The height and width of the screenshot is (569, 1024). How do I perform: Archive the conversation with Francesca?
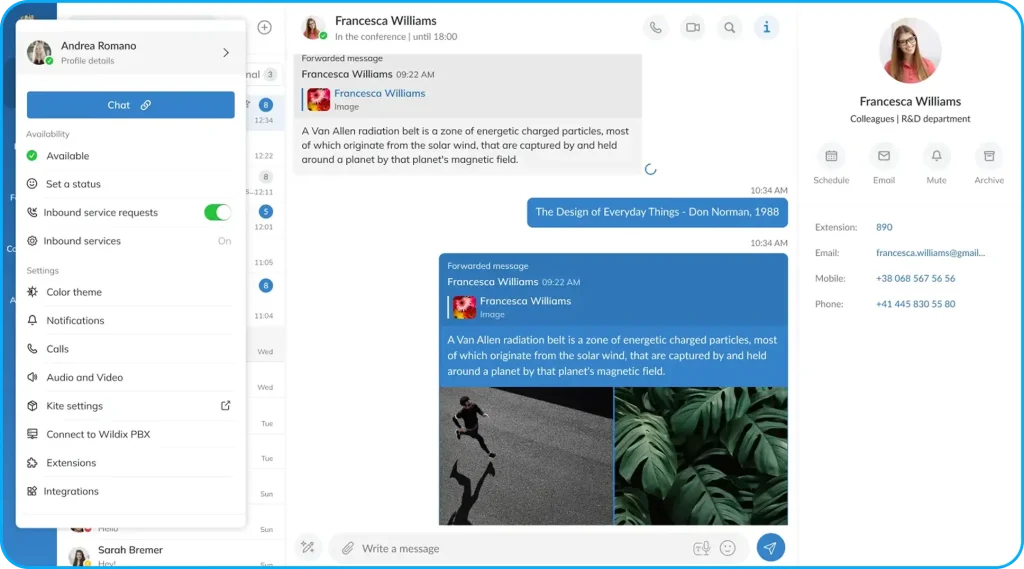989,157
